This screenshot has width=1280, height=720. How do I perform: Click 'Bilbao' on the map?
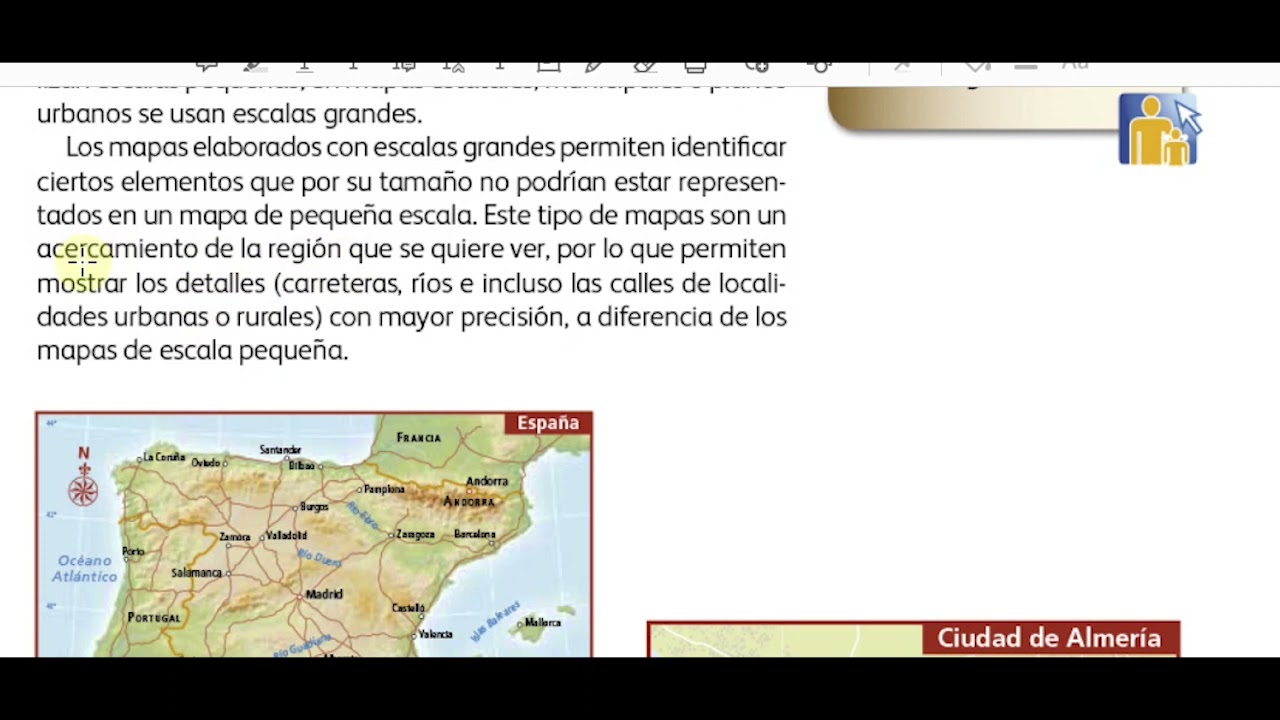(301, 465)
